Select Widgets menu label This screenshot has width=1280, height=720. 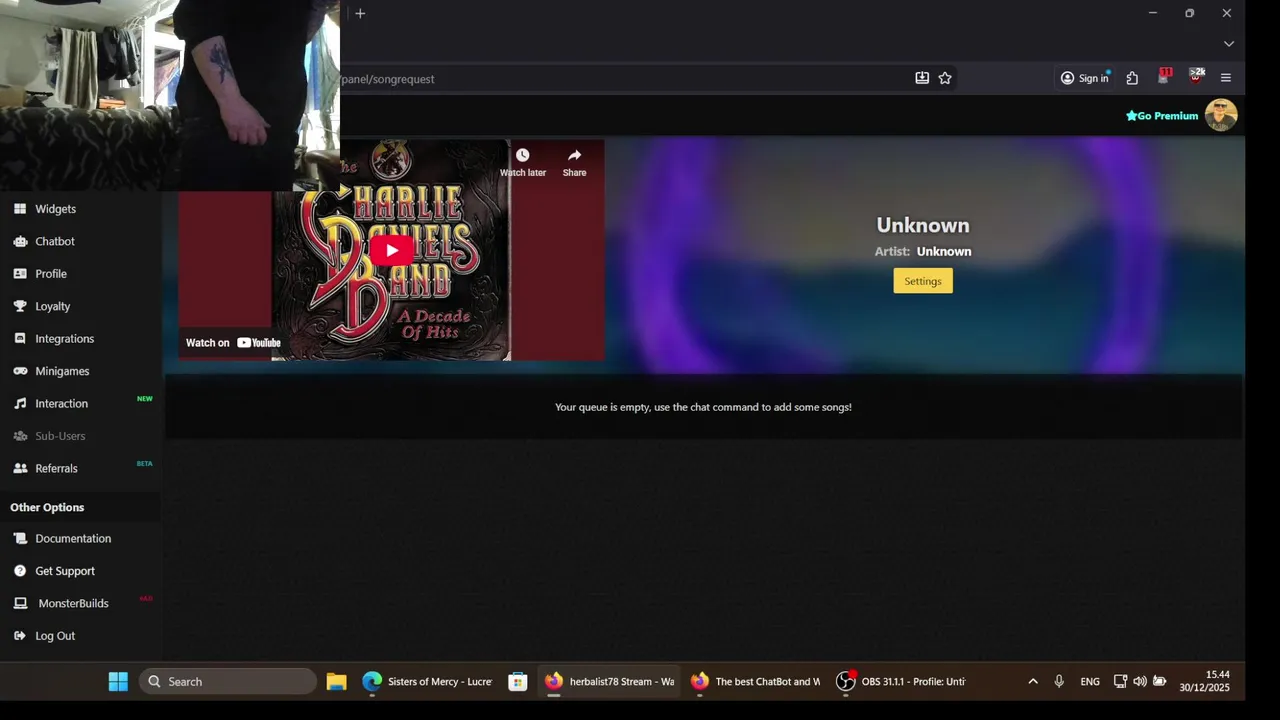[x=56, y=209]
